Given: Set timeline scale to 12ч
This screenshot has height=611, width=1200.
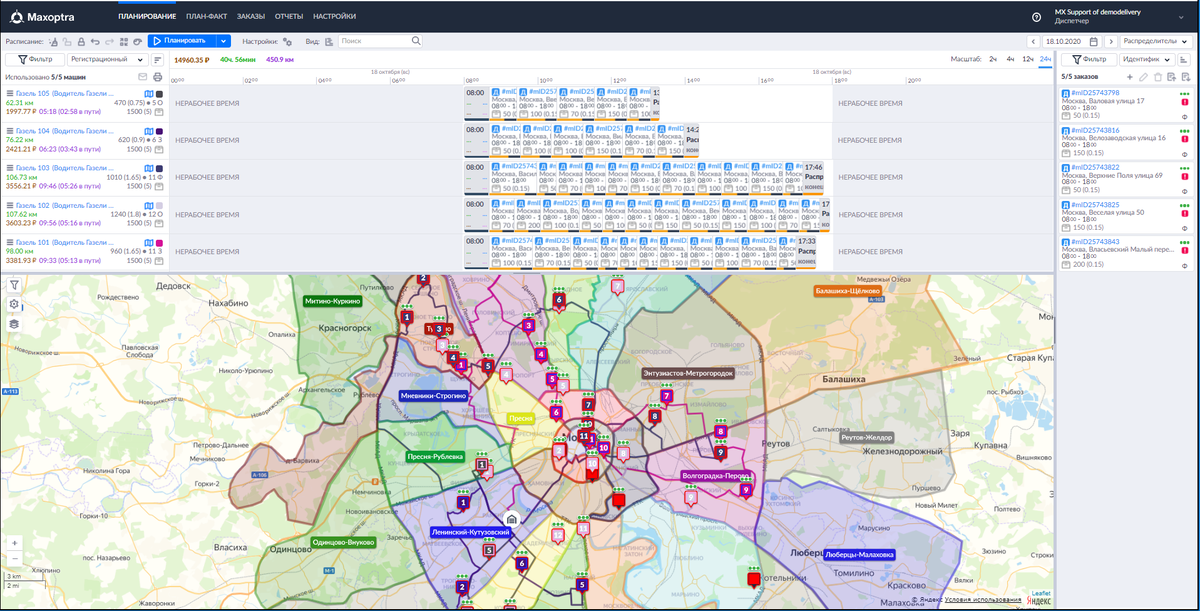Looking at the screenshot, I should coord(1027,60).
